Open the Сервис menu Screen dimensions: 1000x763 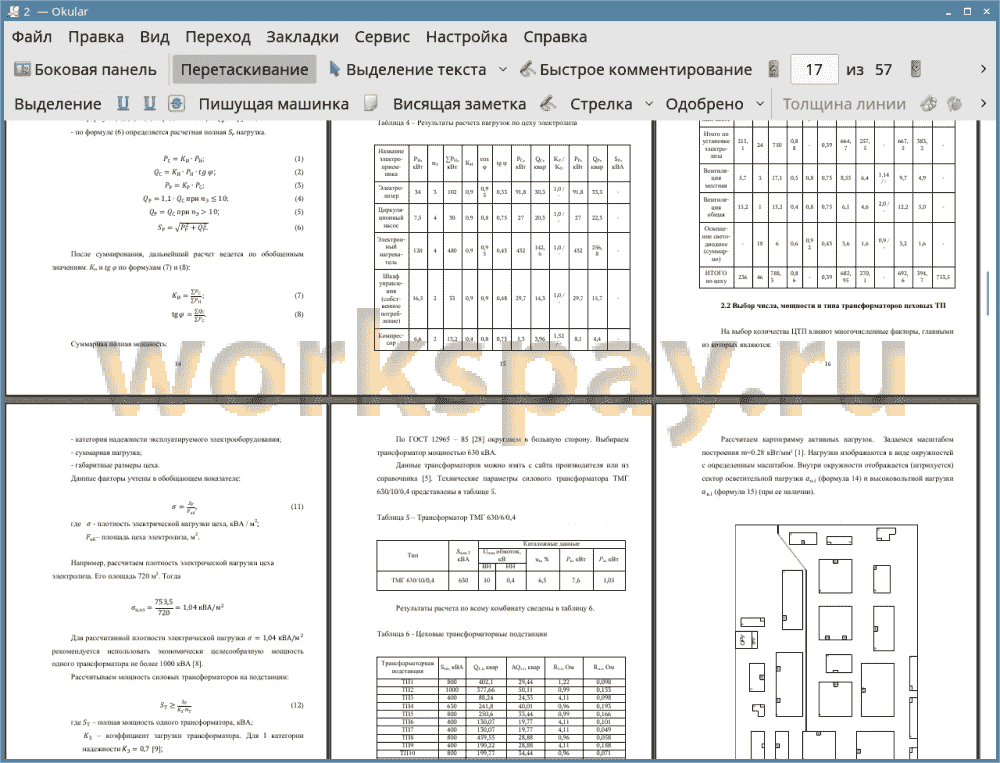tap(382, 36)
